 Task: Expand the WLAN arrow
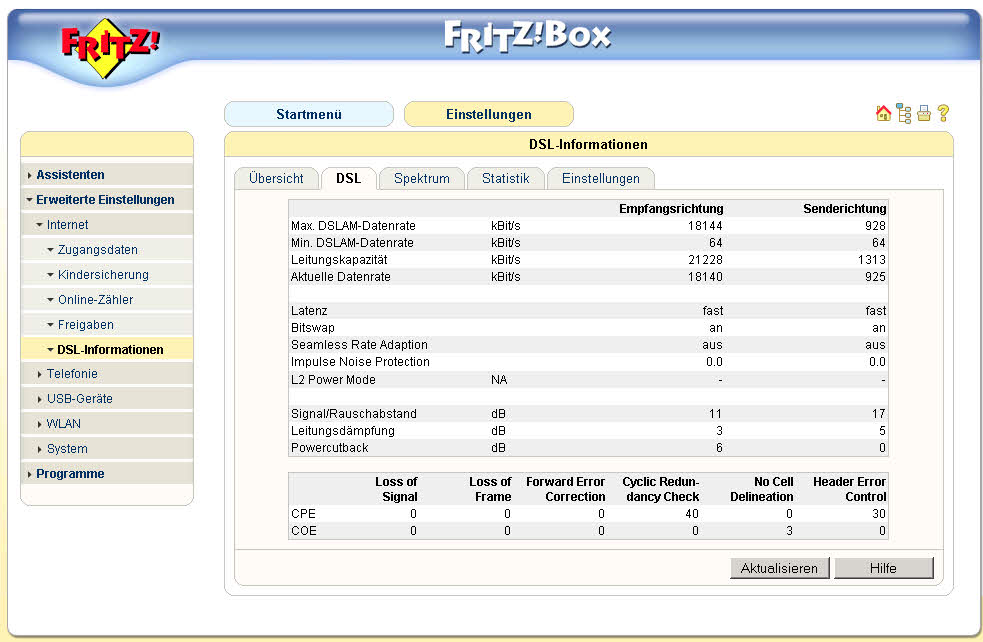click(x=39, y=424)
